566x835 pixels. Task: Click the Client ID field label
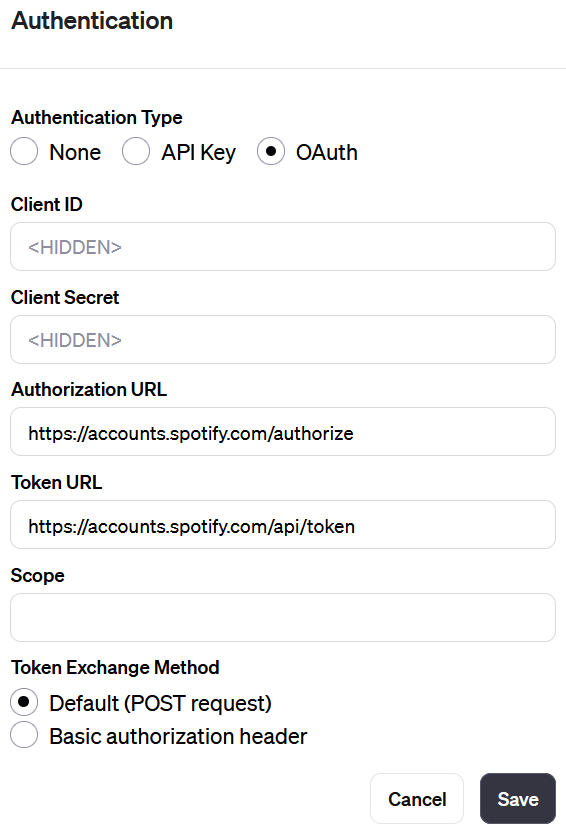click(x=47, y=204)
